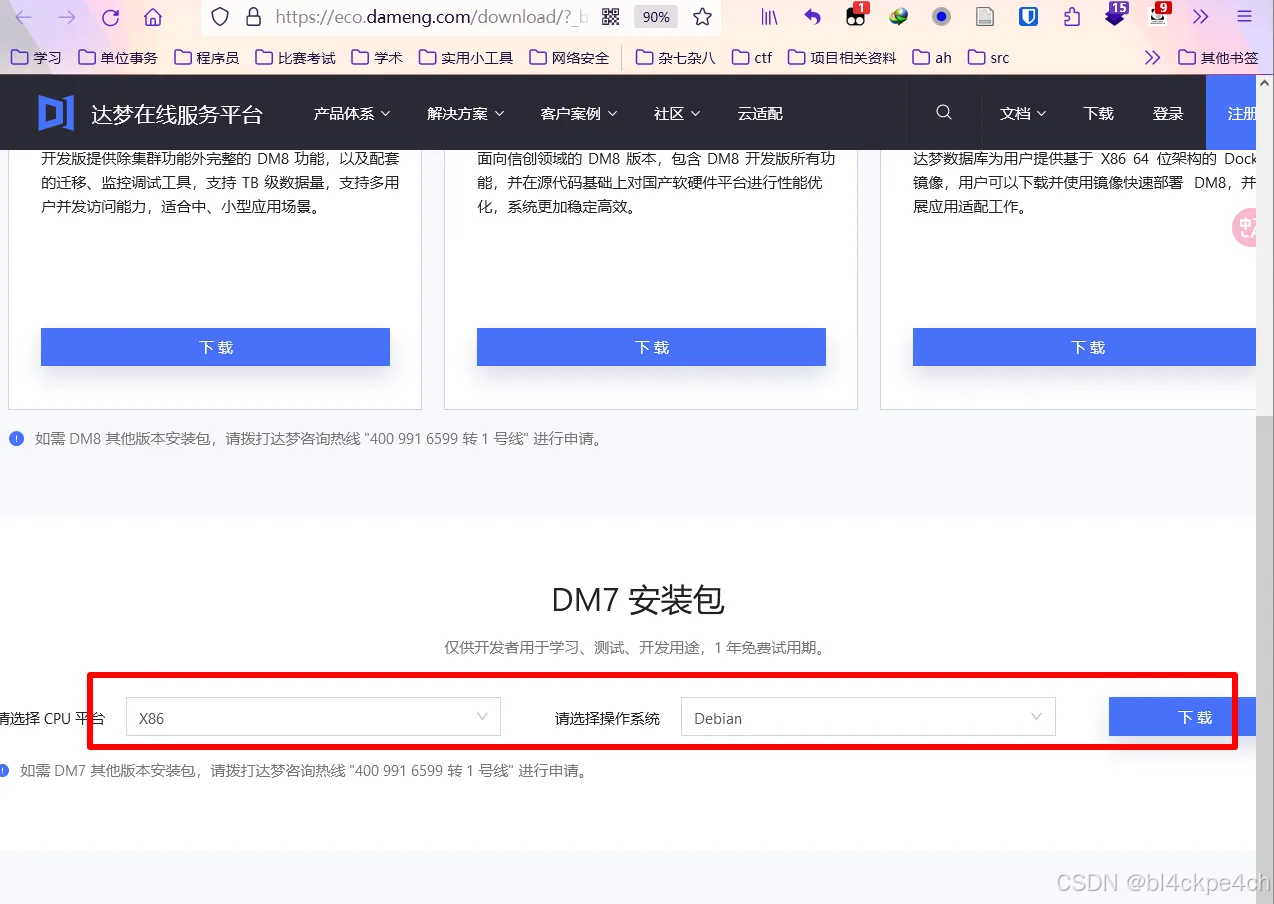Open the 杂七杂八 bookmarks folder
The height and width of the screenshot is (904, 1274).
(x=676, y=58)
